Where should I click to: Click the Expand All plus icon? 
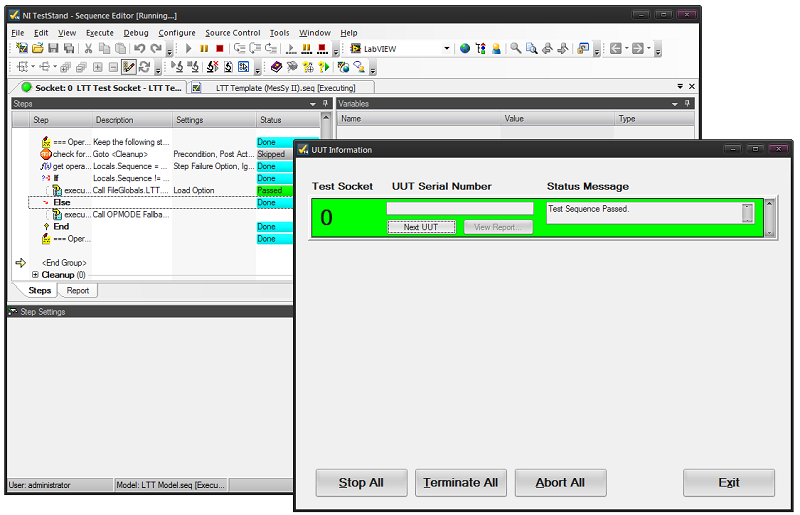97,67
